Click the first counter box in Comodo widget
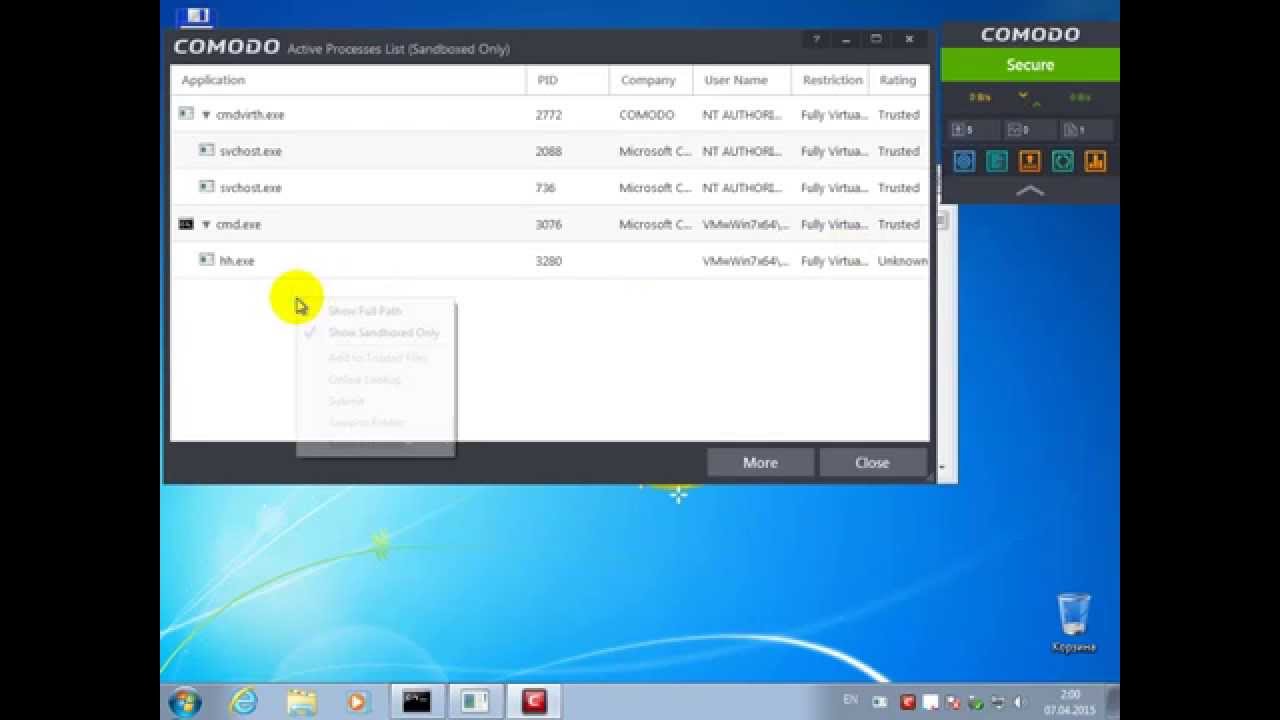The width and height of the screenshot is (1280, 720). [974, 130]
